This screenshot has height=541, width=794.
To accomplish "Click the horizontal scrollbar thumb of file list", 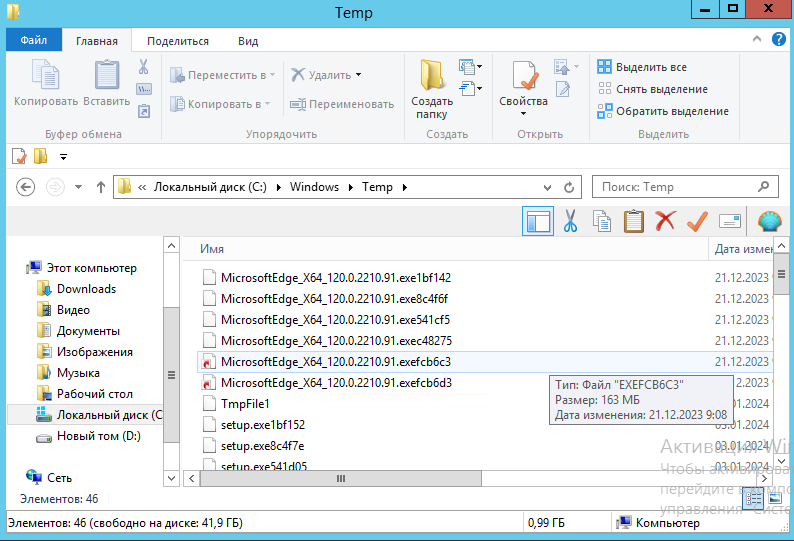I will 341,478.
